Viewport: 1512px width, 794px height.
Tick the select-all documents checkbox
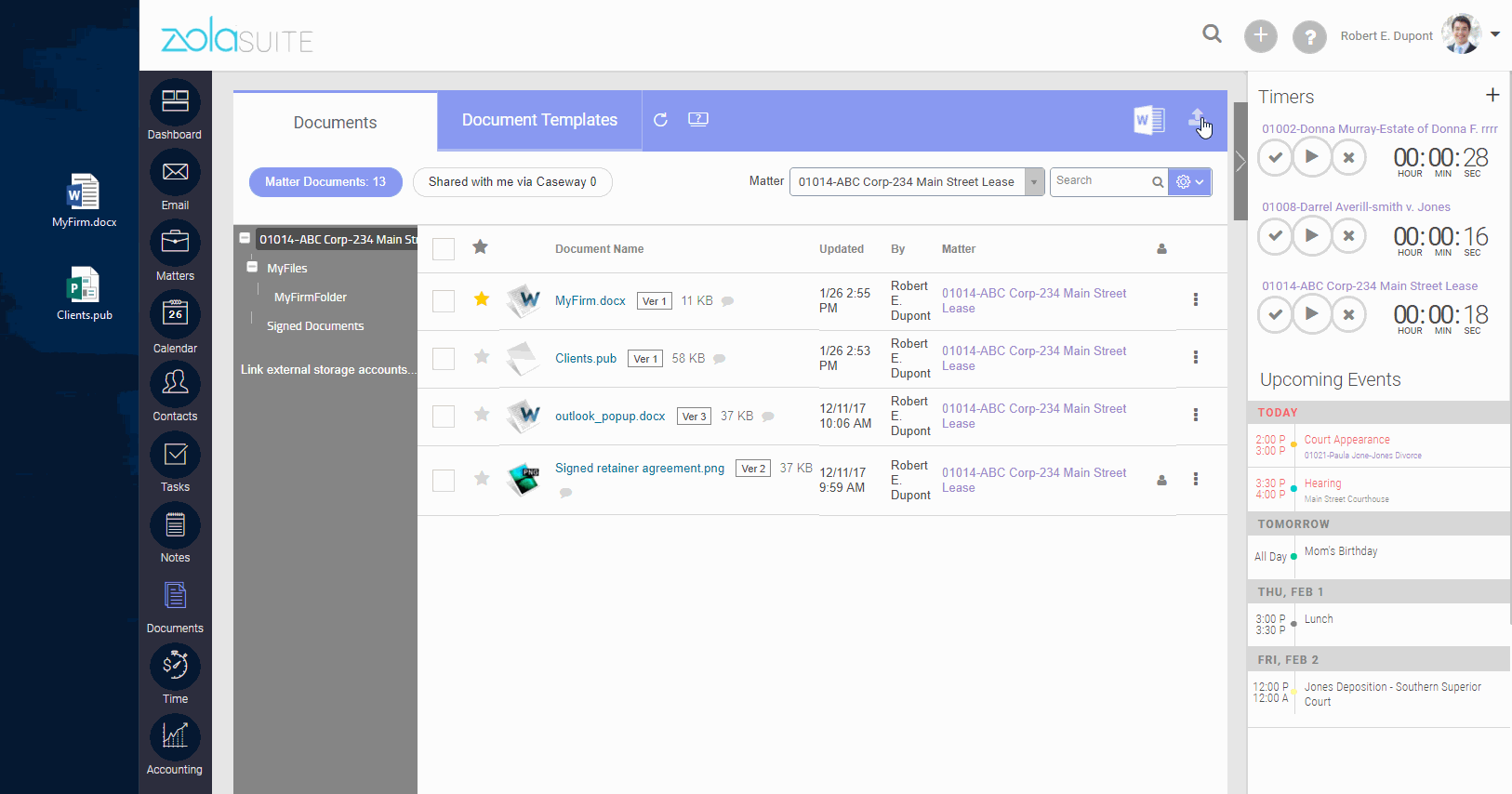click(x=444, y=249)
